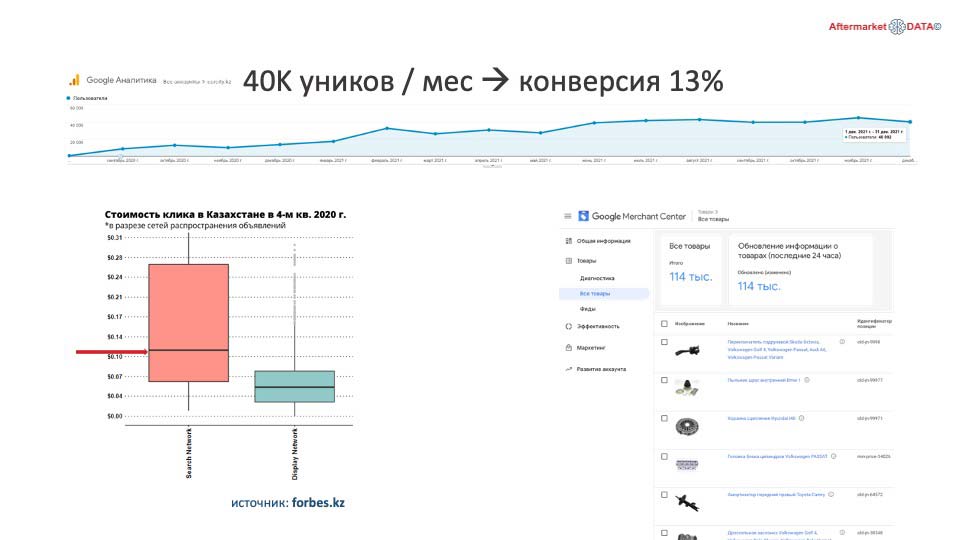Open Общая информация in sidebar

coord(603,241)
